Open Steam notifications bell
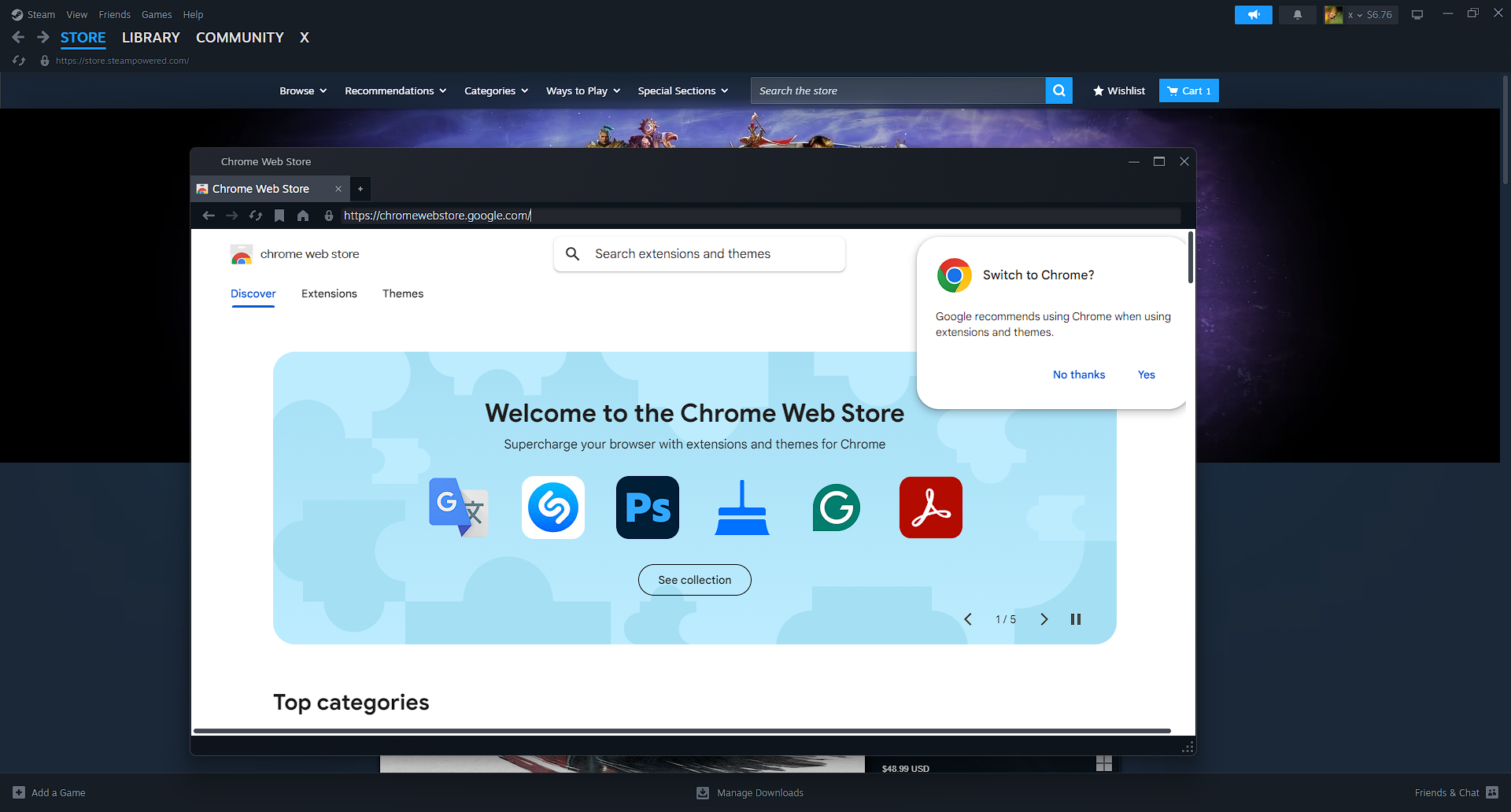The image size is (1511, 812). pos(1297,14)
